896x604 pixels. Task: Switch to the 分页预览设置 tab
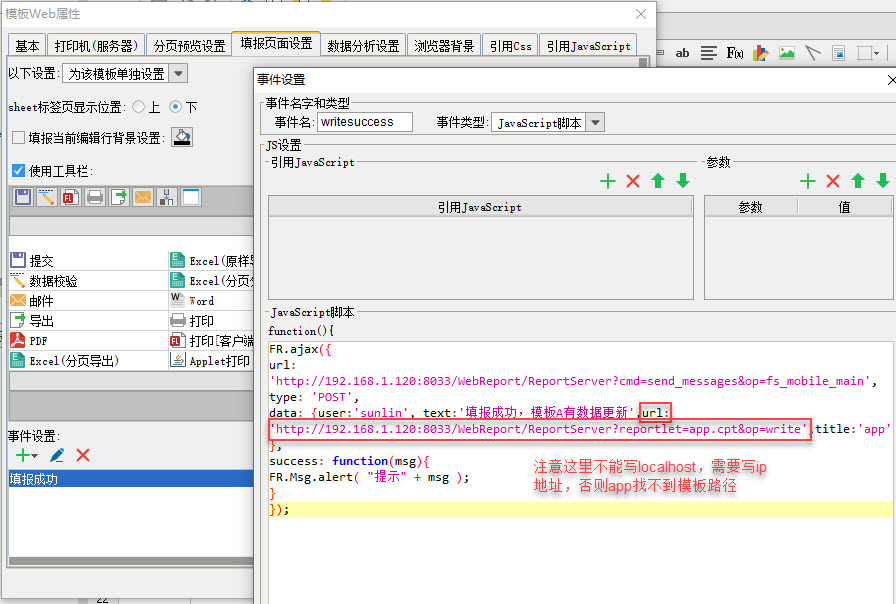189,46
